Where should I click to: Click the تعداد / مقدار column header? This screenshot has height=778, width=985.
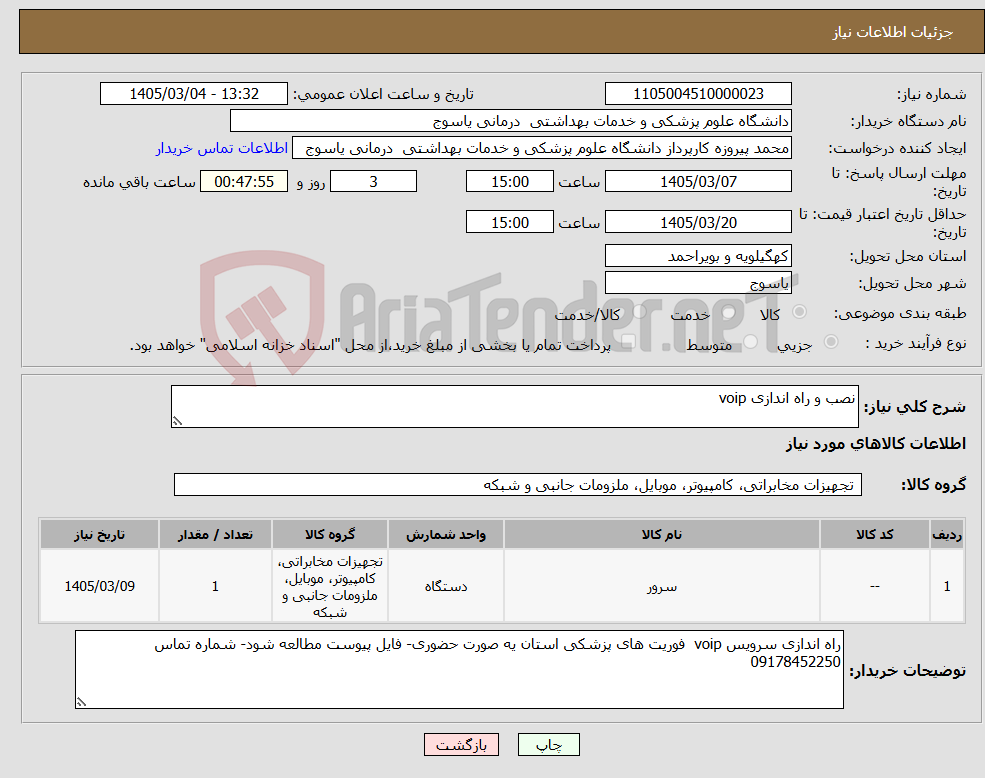click(x=215, y=534)
